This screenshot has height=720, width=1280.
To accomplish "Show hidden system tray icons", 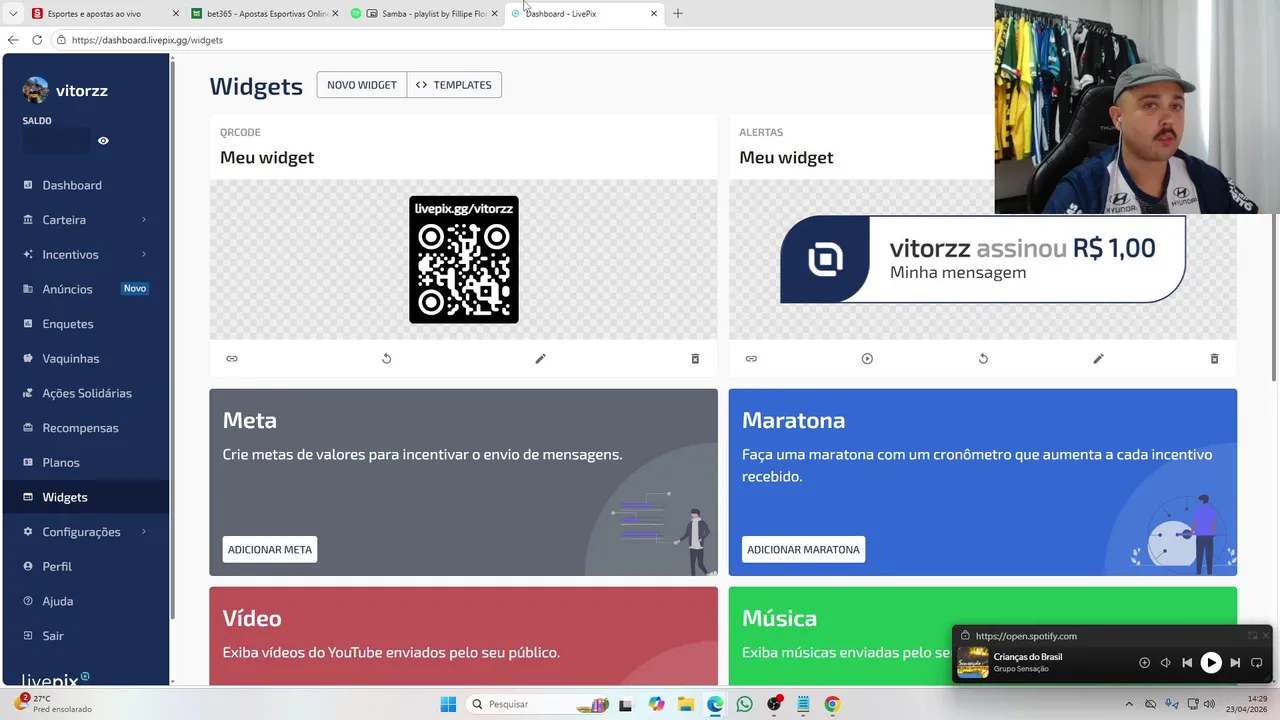I will pyautogui.click(x=1129, y=704).
